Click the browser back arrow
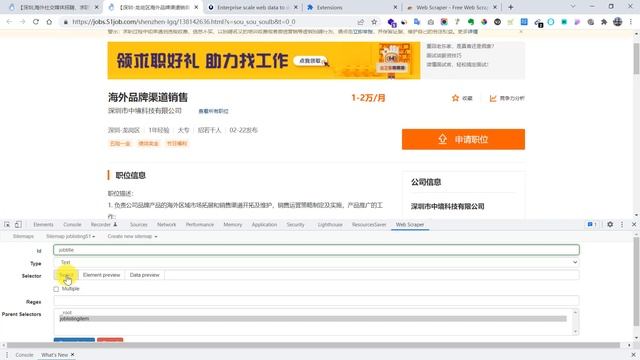The height and width of the screenshot is (360, 640). (x=9, y=22)
